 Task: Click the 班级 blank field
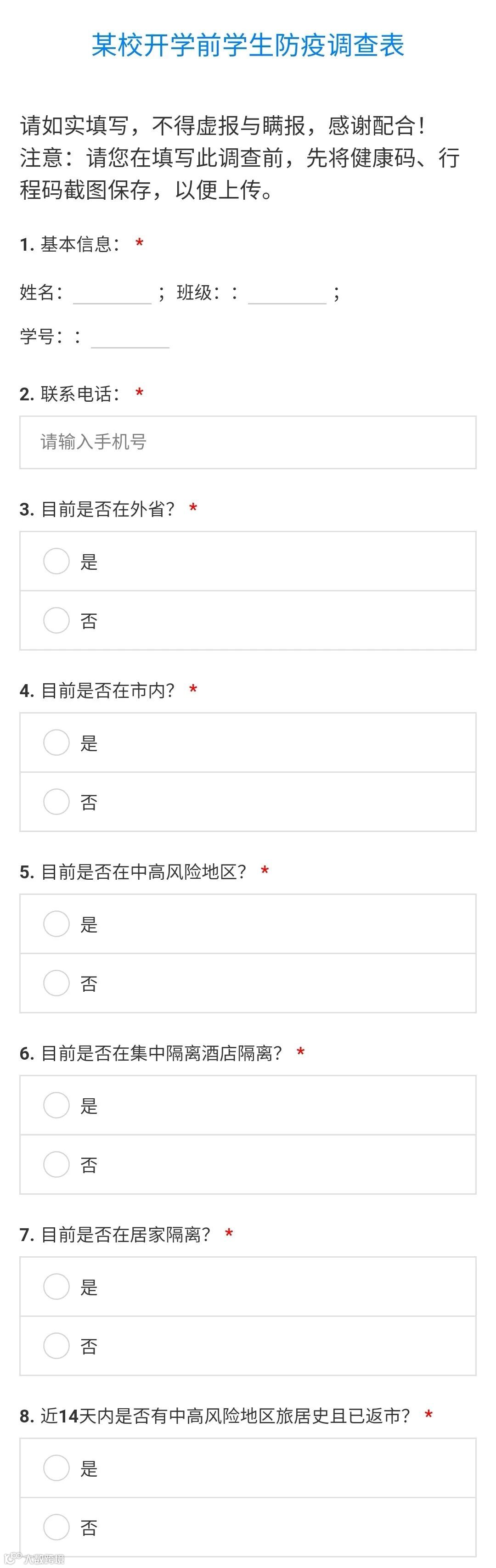point(287,293)
